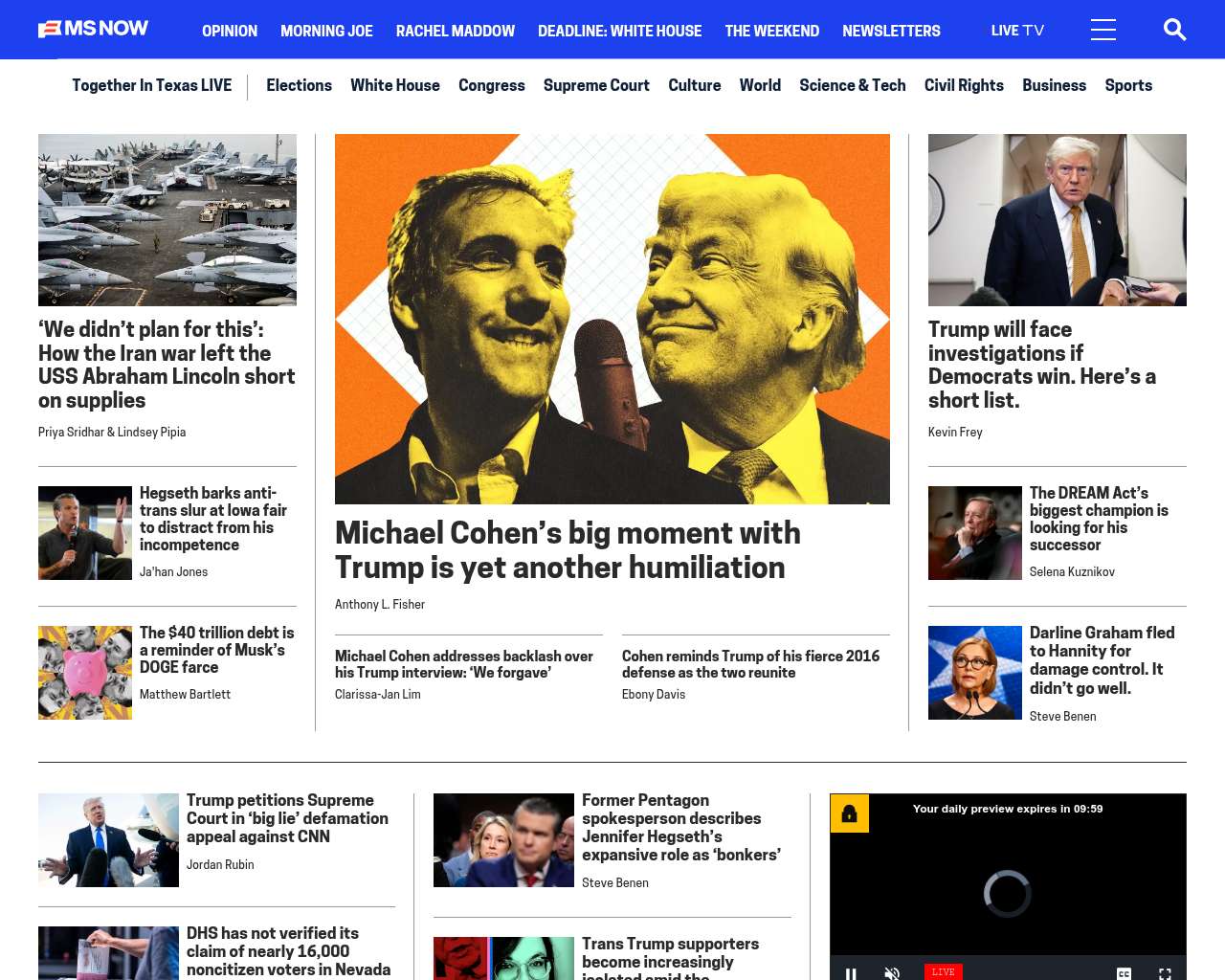Read DREAM Act's biggest champion article
Image resolution: width=1225 pixels, height=980 pixels.
[1099, 519]
